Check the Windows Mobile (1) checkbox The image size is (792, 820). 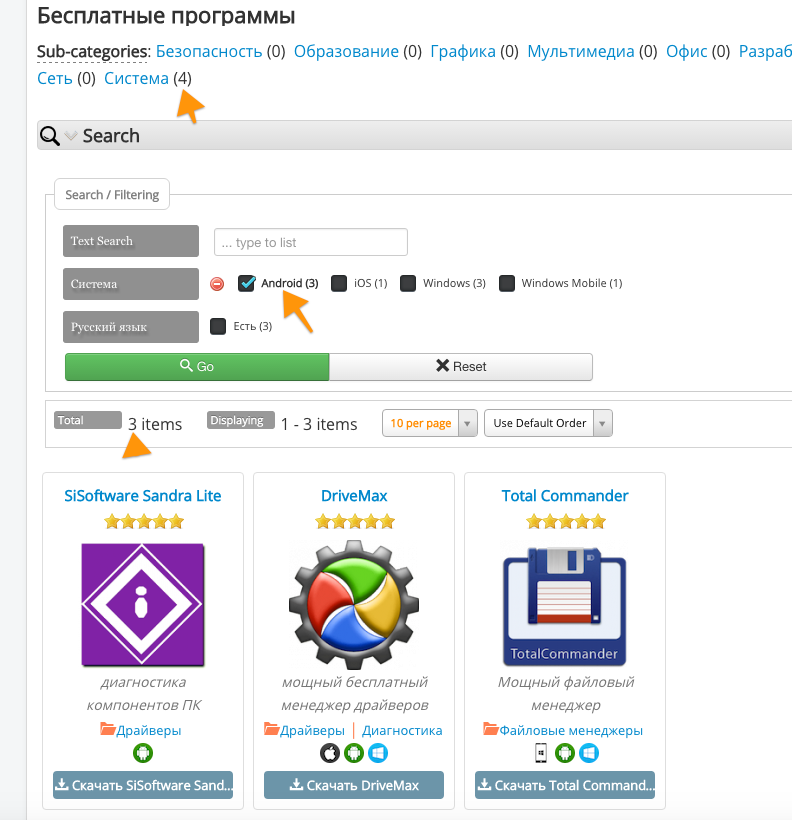point(506,283)
